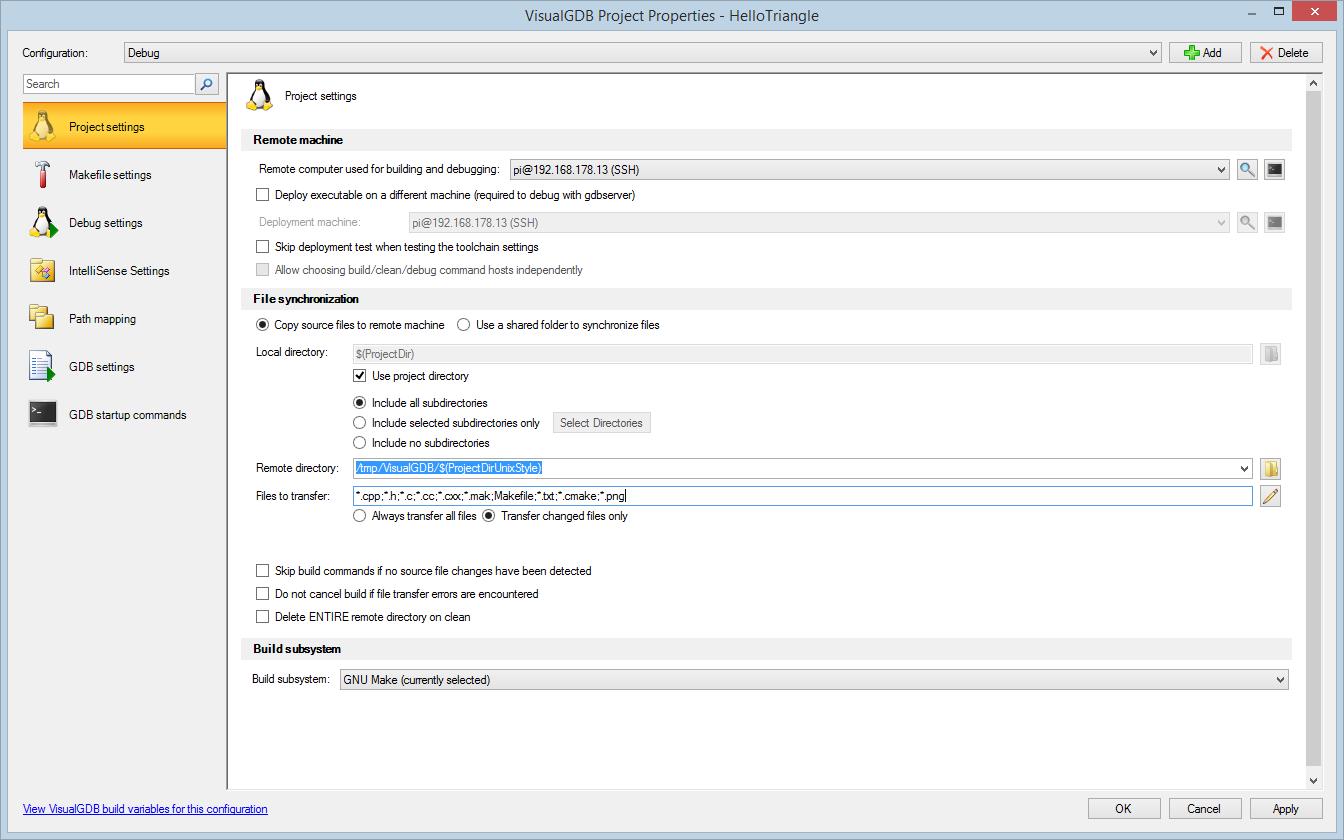This screenshot has width=1344, height=840.
Task: Click the settings Search input field
Action: pyautogui.click(x=109, y=84)
